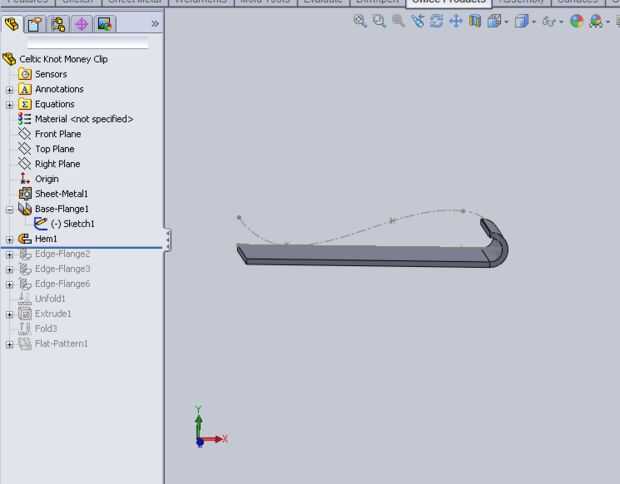Select the Sensors folder

51,74
